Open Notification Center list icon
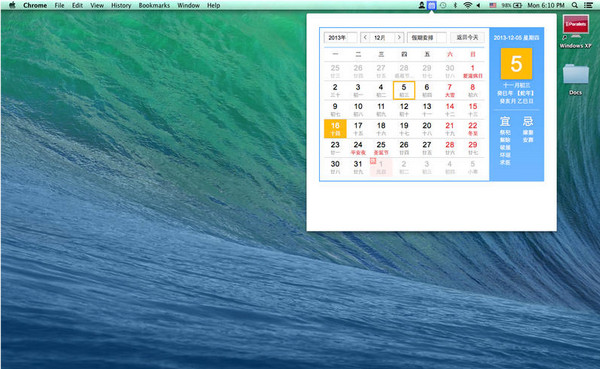Screen dimensions: 600x369 588,5
